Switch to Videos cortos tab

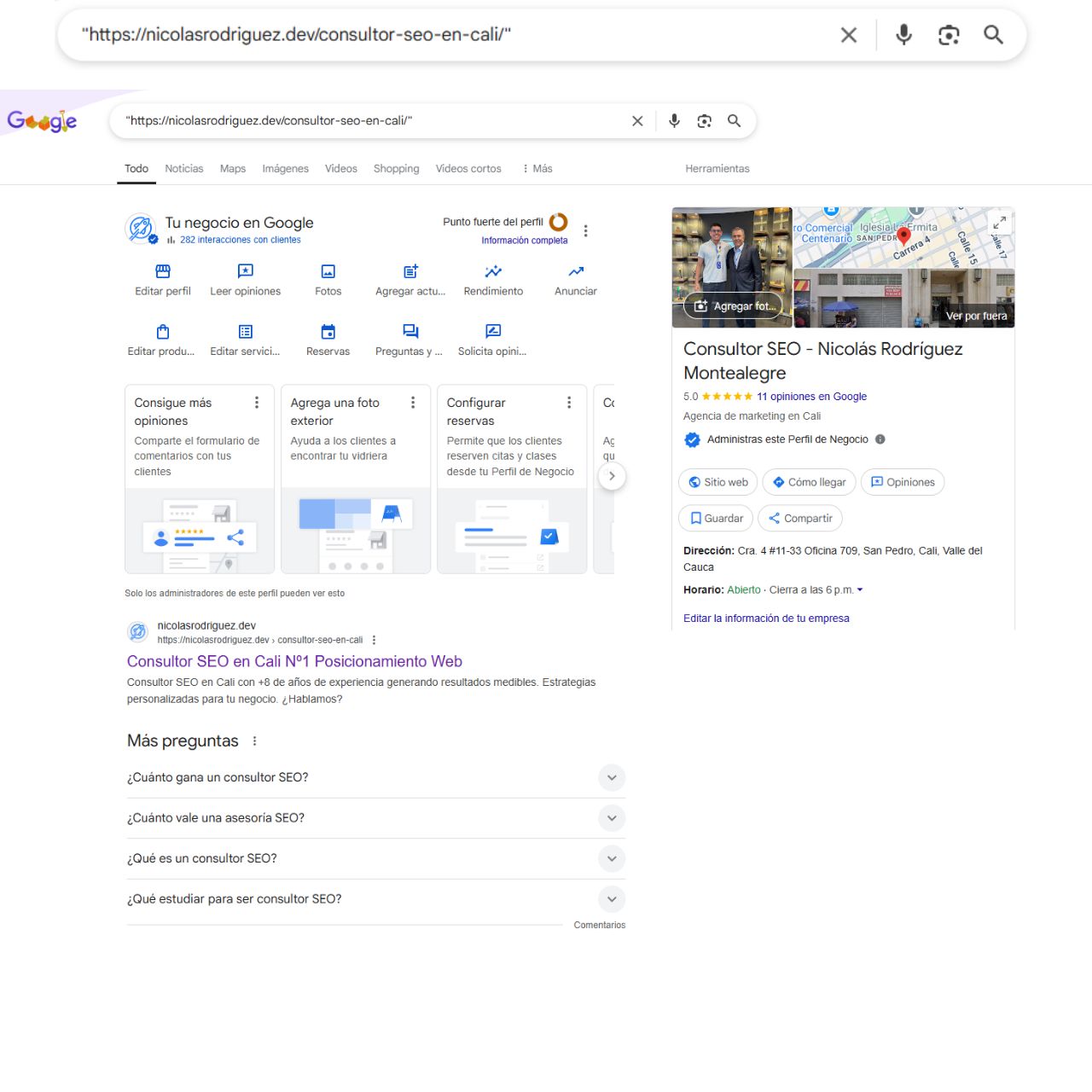pyautogui.click(x=468, y=169)
